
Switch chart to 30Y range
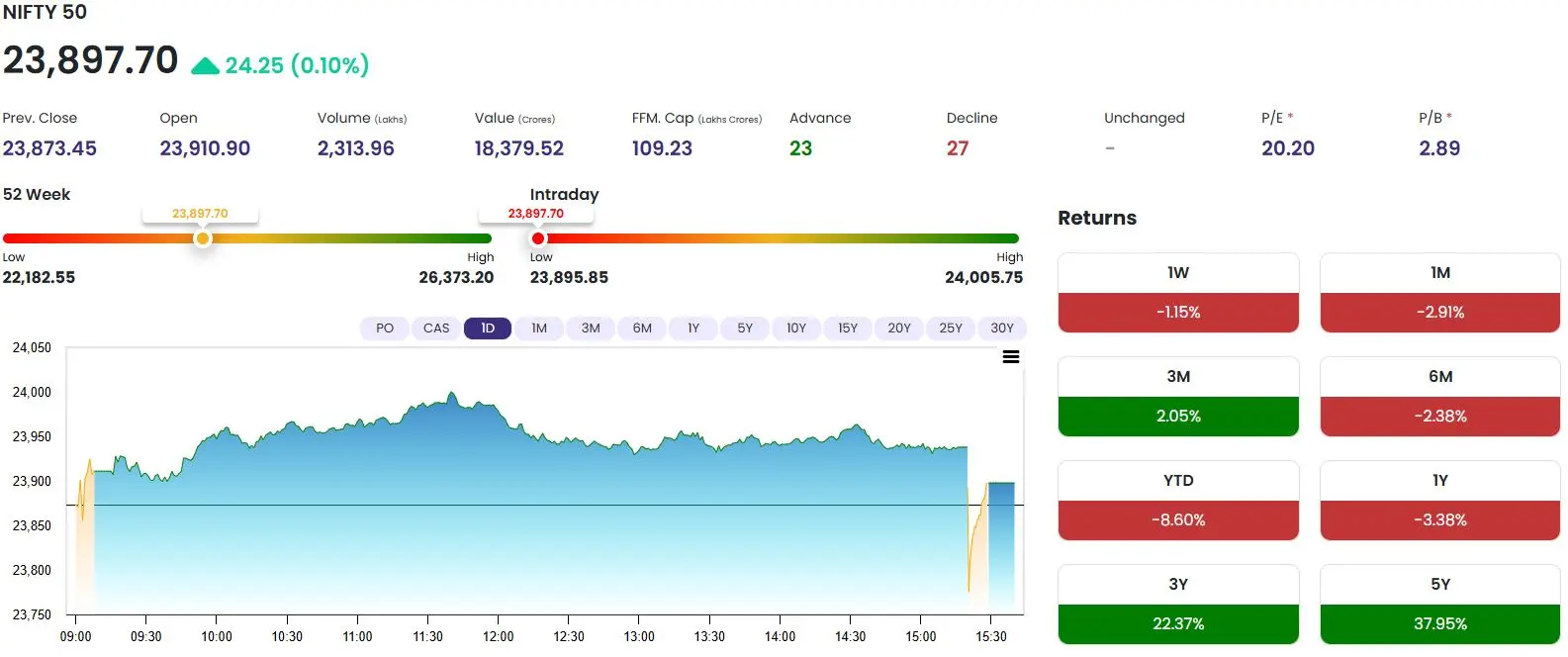pyautogui.click(x=1002, y=328)
